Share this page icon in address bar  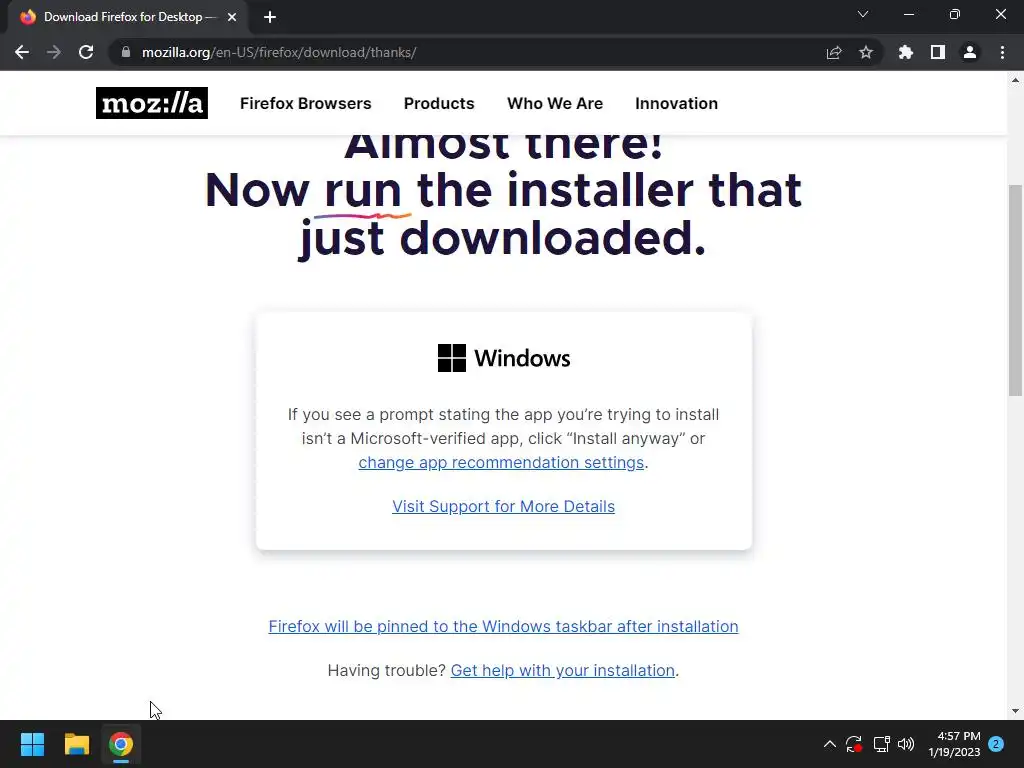point(834,52)
